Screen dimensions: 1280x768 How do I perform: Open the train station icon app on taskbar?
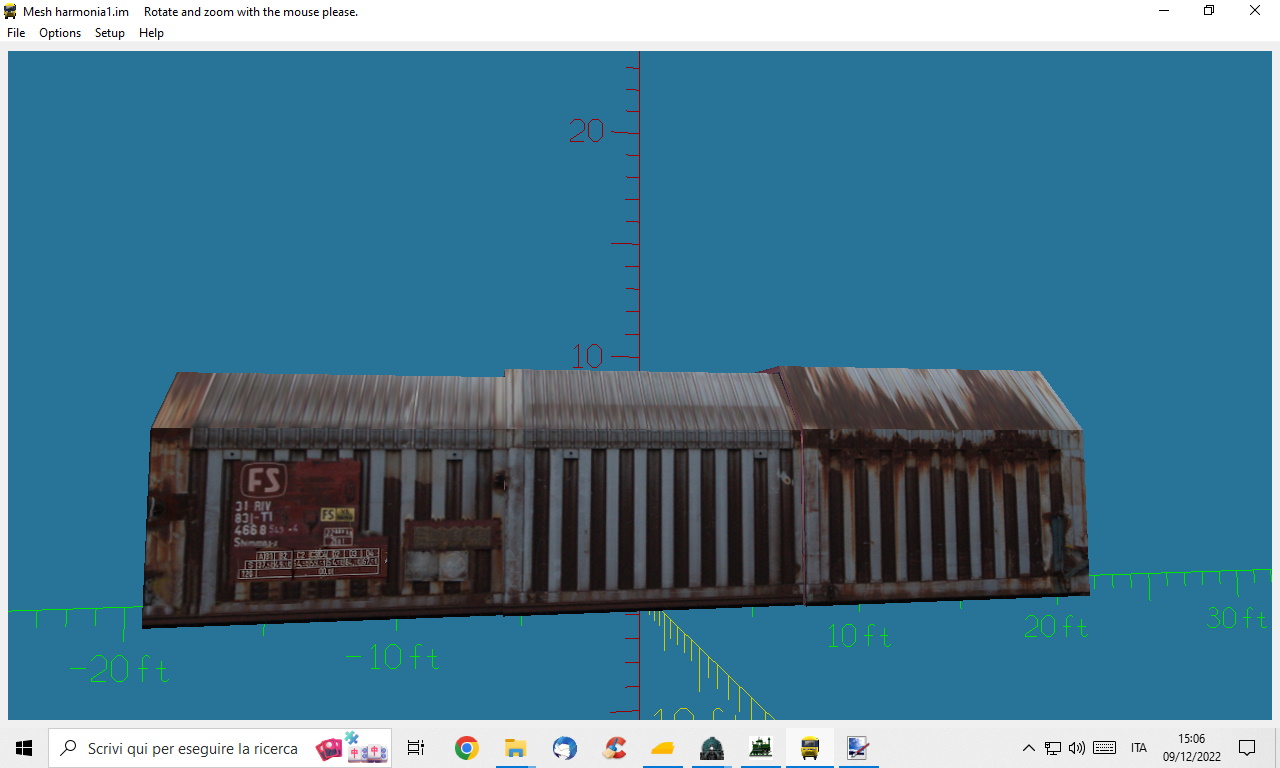coord(712,748)
